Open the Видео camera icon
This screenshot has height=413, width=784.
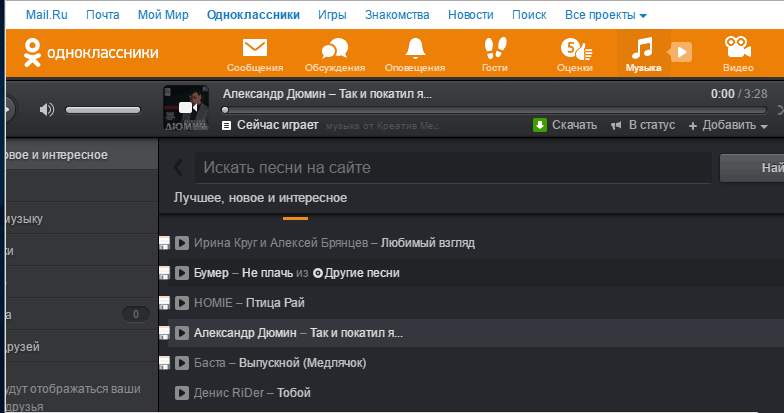click(738, 47)
